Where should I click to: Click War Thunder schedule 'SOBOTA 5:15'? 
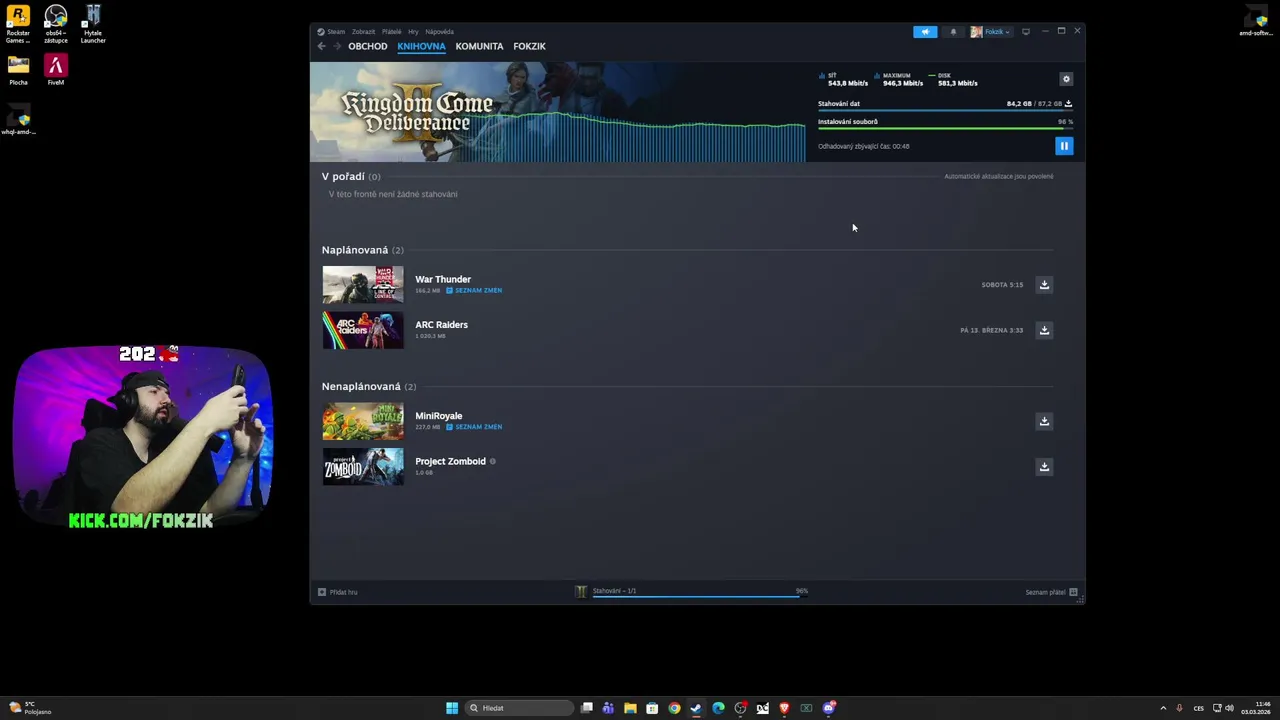1002,285
